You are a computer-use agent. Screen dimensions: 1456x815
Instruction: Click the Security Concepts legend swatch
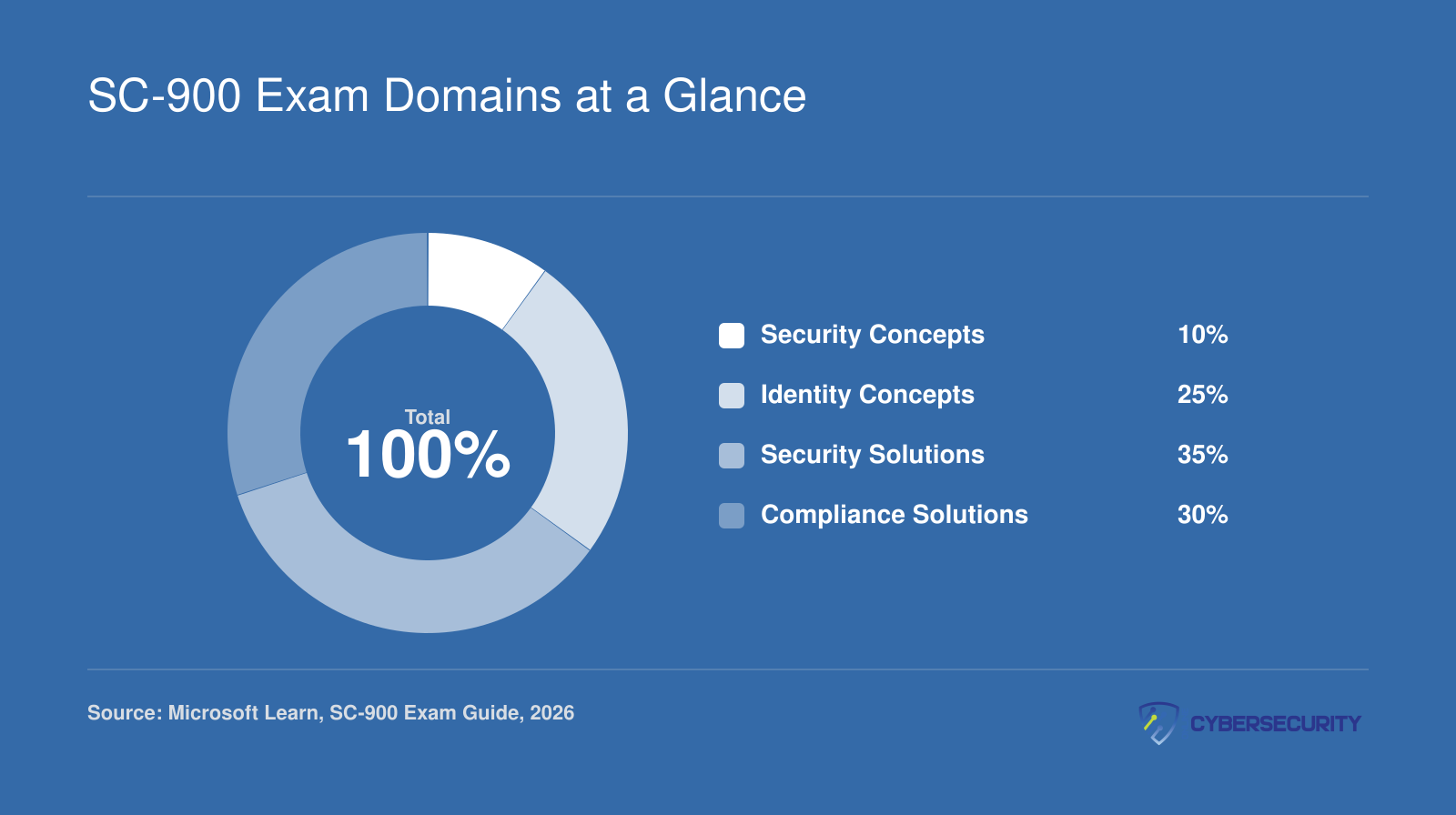732,336
